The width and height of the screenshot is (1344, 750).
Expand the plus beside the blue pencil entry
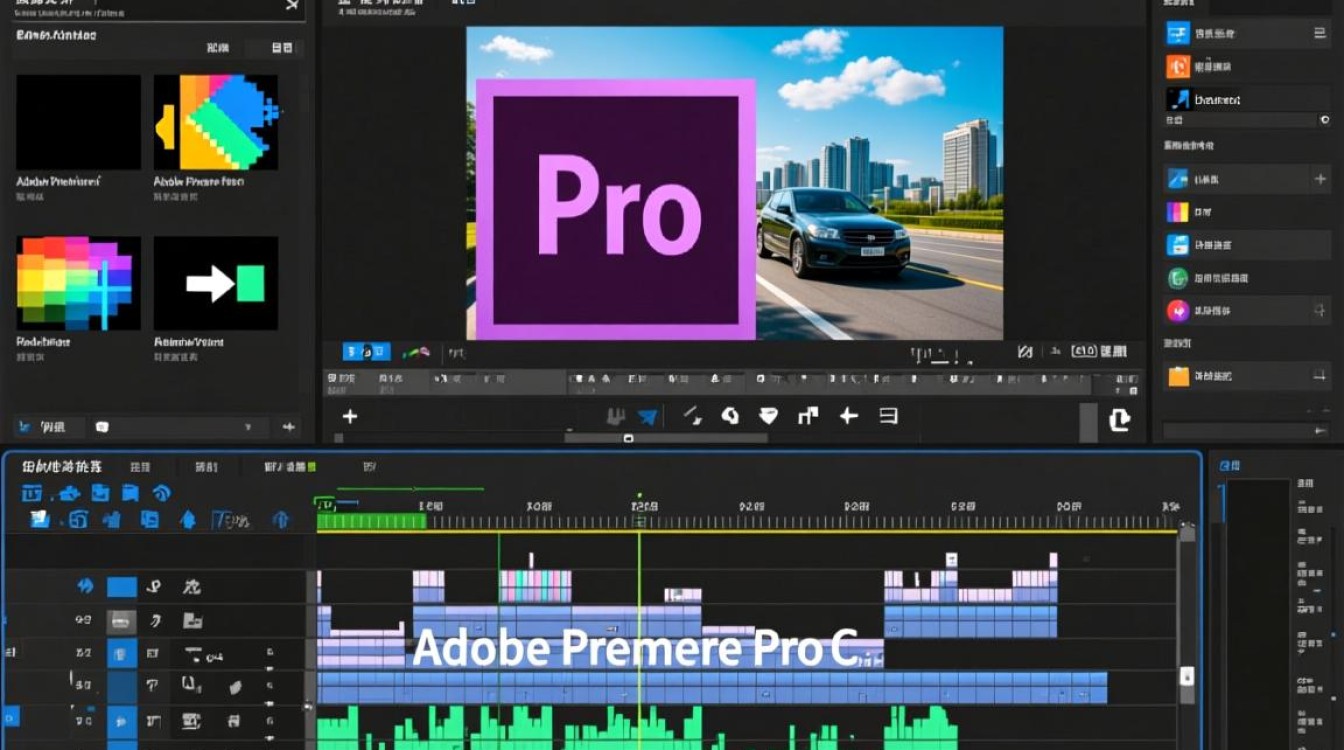click(x=1319, y=180)
